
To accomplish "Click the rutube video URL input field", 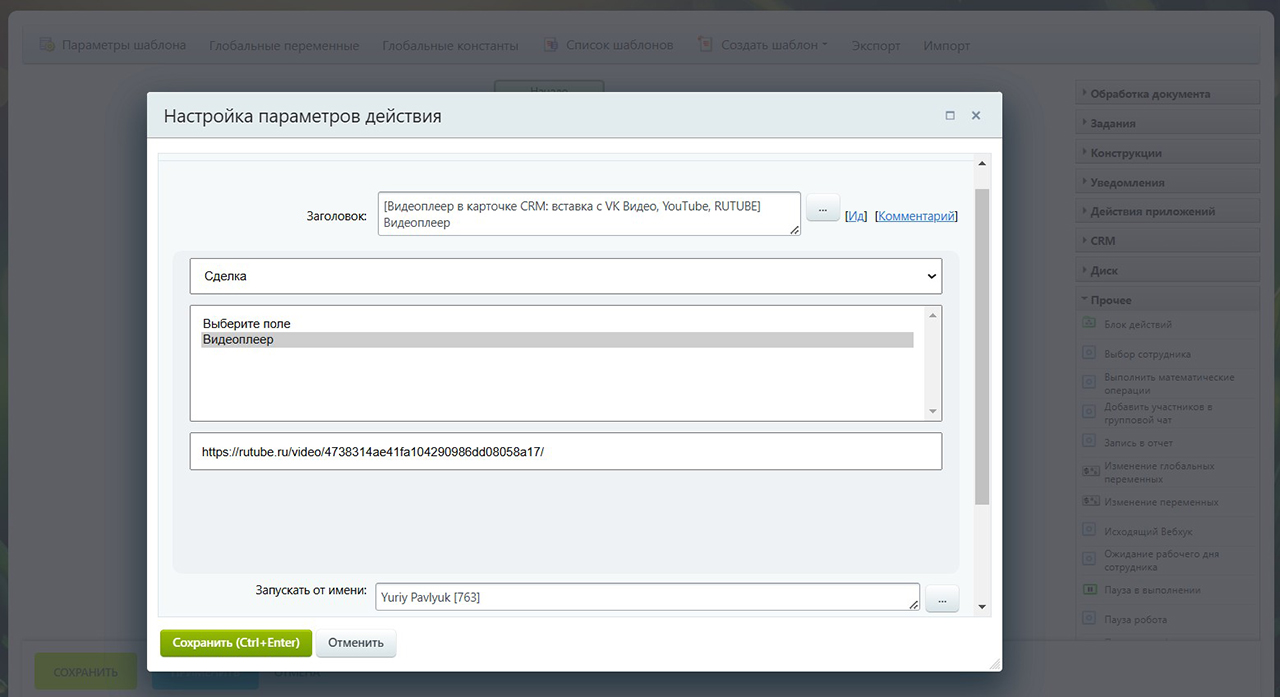I will click(565, 451).
